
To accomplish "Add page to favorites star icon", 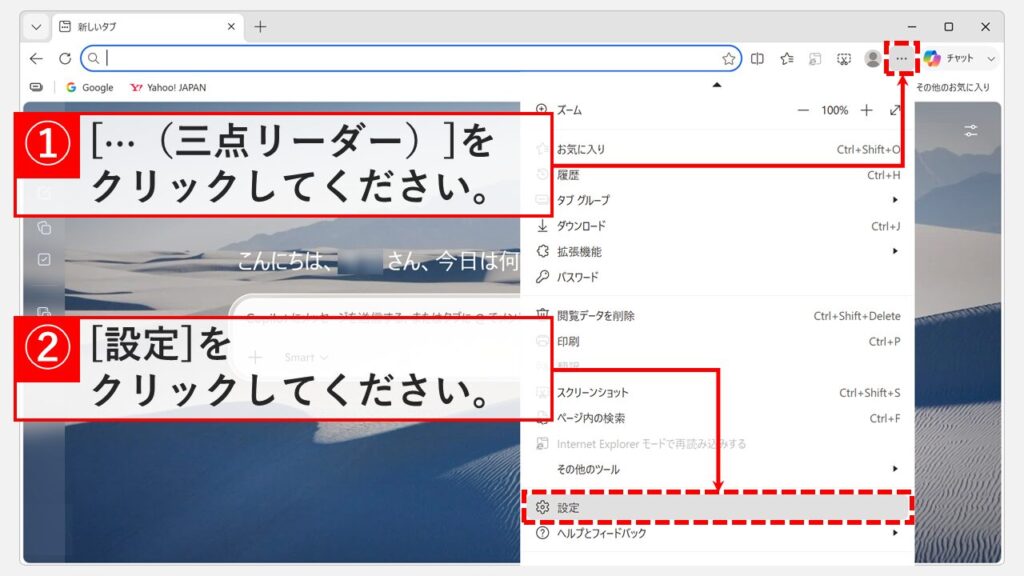I will click(729, 59).
